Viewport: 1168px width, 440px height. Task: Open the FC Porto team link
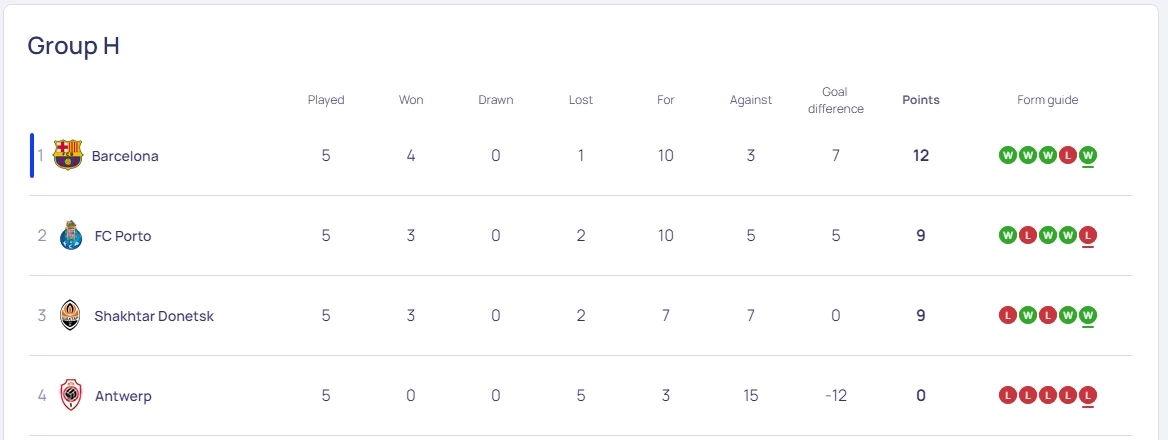(123, 236)
